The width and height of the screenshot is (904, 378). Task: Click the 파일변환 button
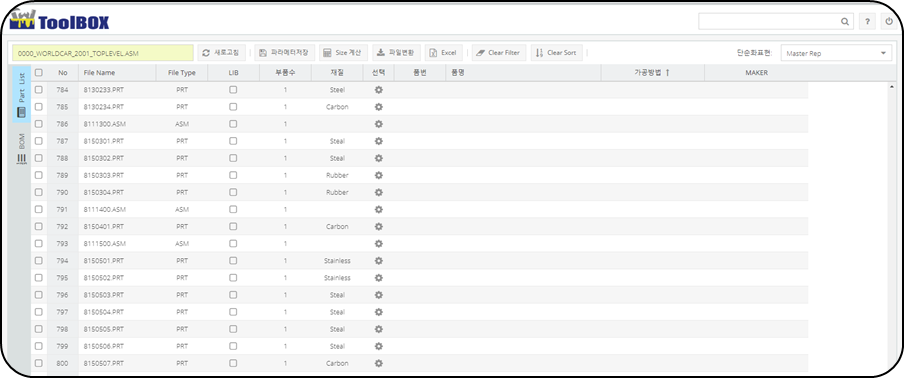pos(397,52)
